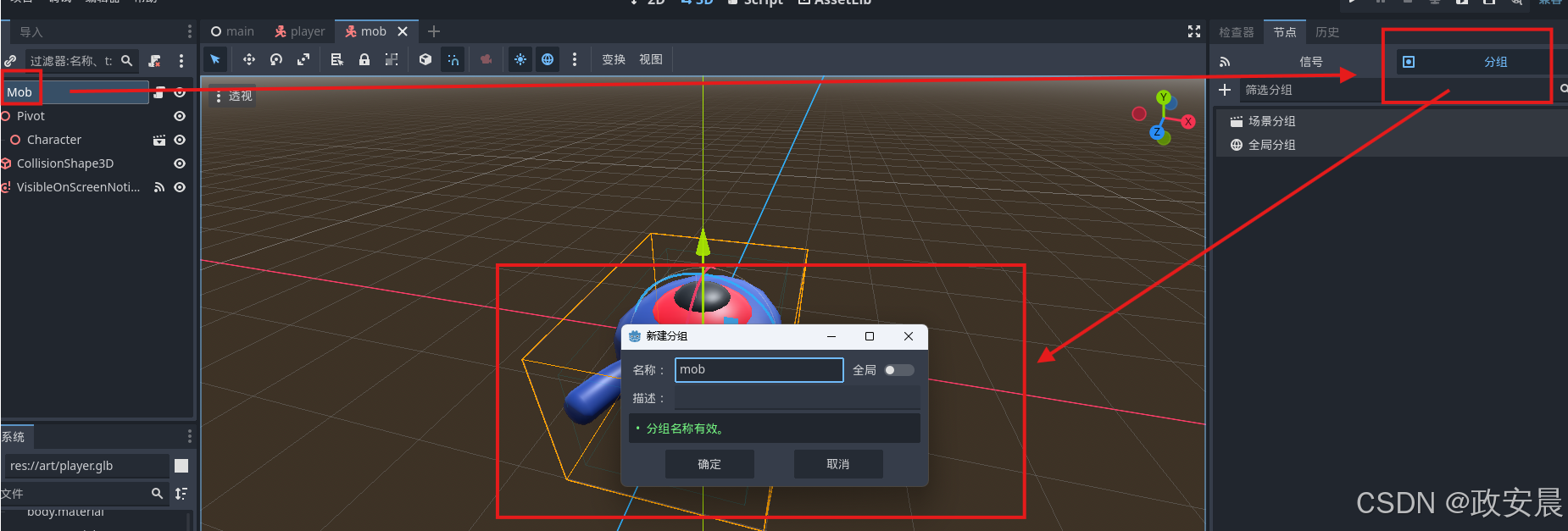Open the script attached to Mob
This screenshot has width=1568, height=531.
[159, 92]
